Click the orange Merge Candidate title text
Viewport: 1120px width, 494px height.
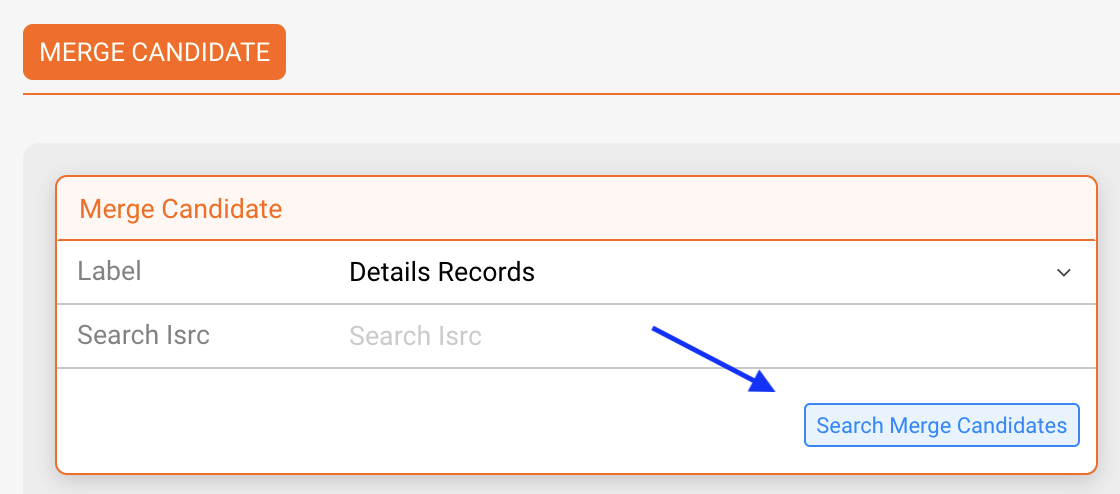tap(181, 209)
